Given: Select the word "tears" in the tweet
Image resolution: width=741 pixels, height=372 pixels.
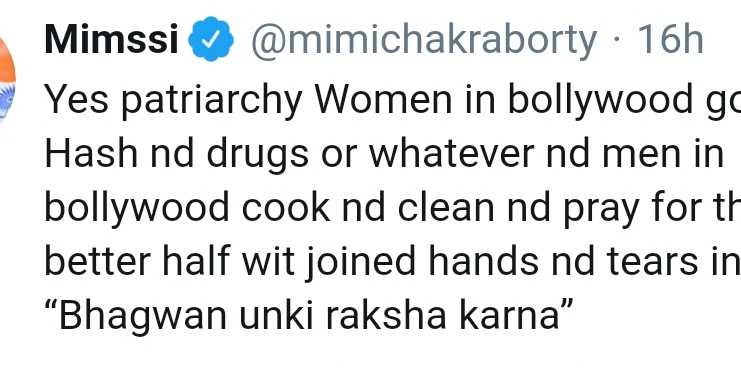Looking at the screenshot, I should click(x=653, y=261).
